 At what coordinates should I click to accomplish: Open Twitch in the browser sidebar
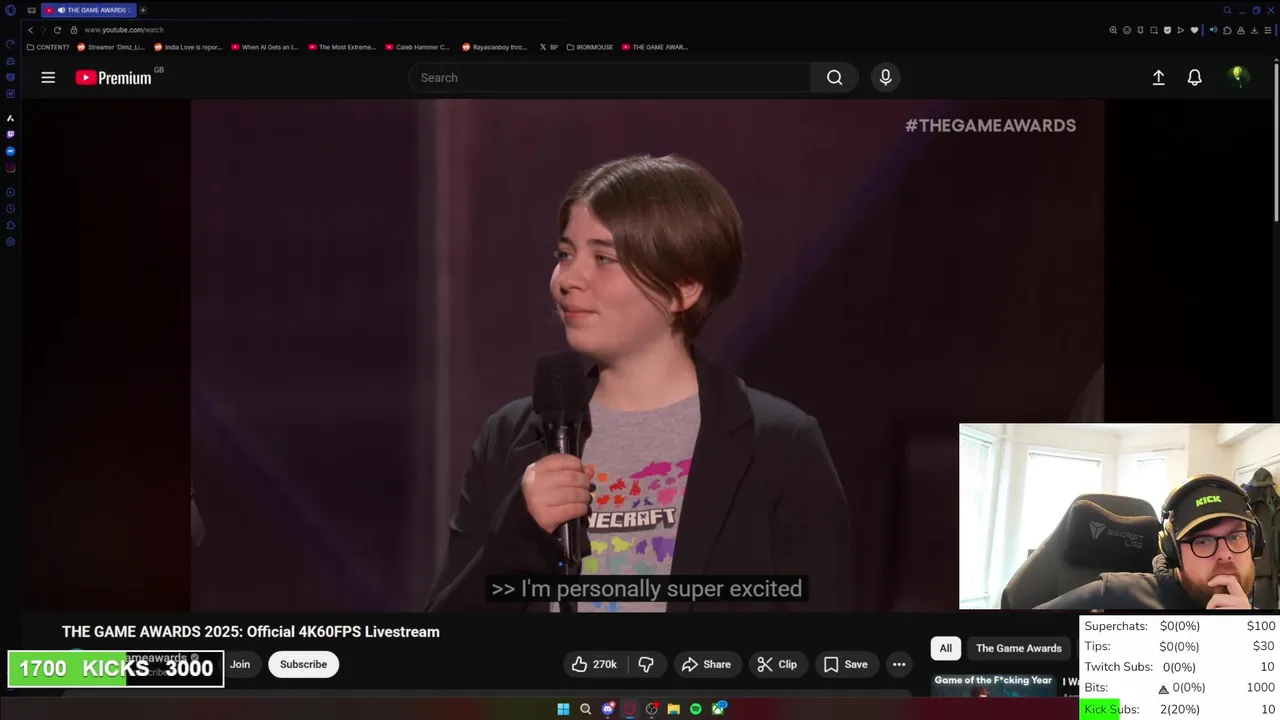tap(10, 134)
